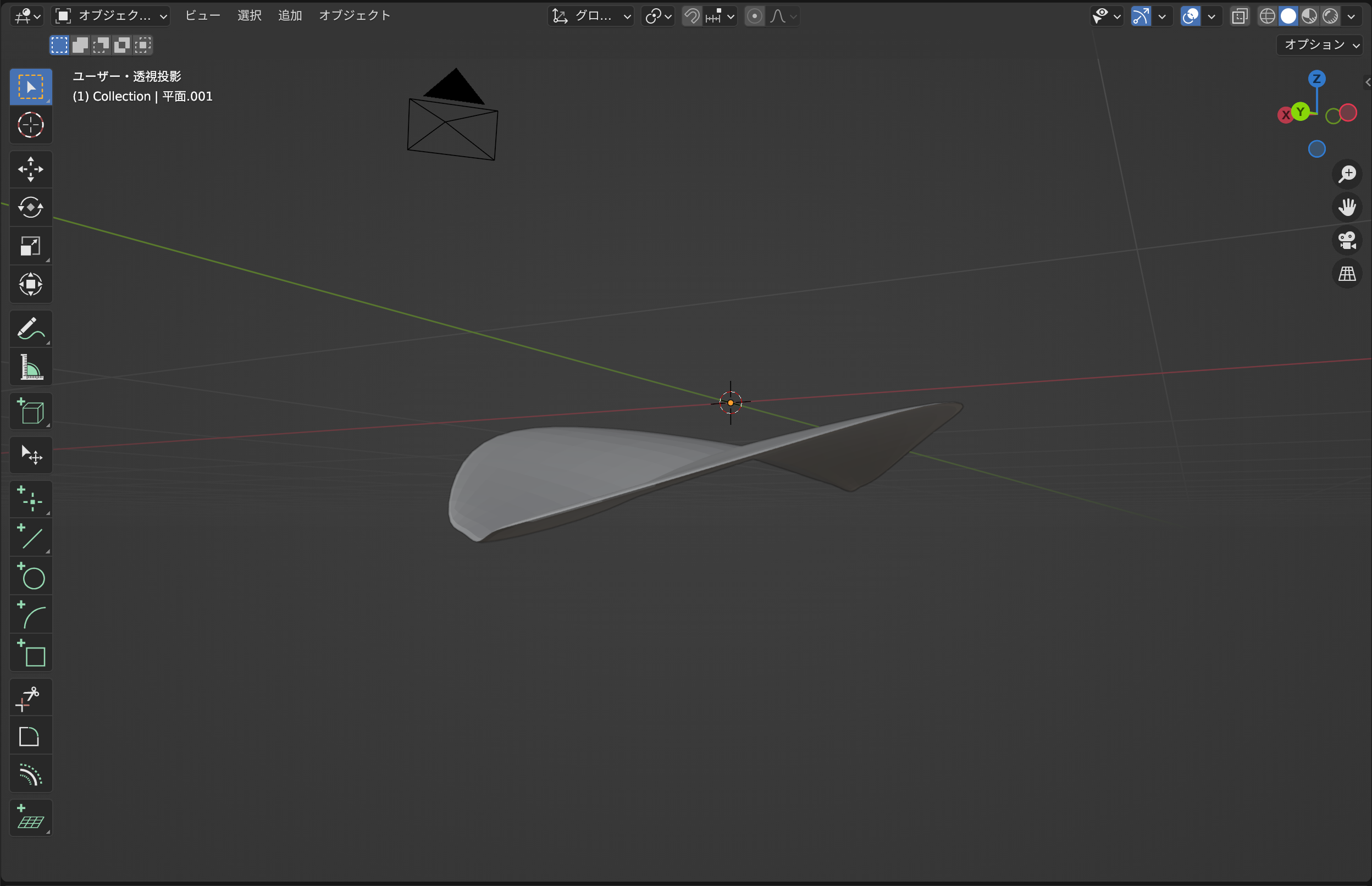The width and height of the screenshot is (1372, 886).
Task: Toggle camera view with camera icon
Action: click(1347, 241)
